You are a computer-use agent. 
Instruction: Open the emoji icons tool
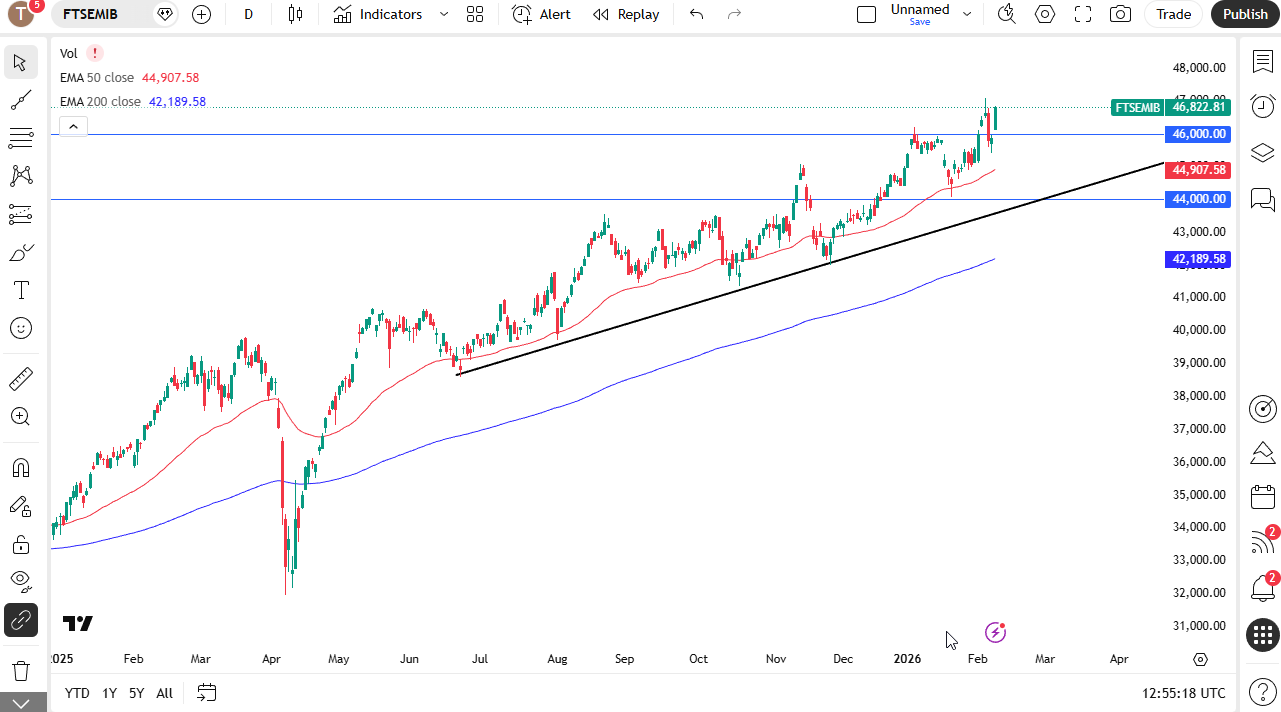pyautogui.click(x=20, y=328)
